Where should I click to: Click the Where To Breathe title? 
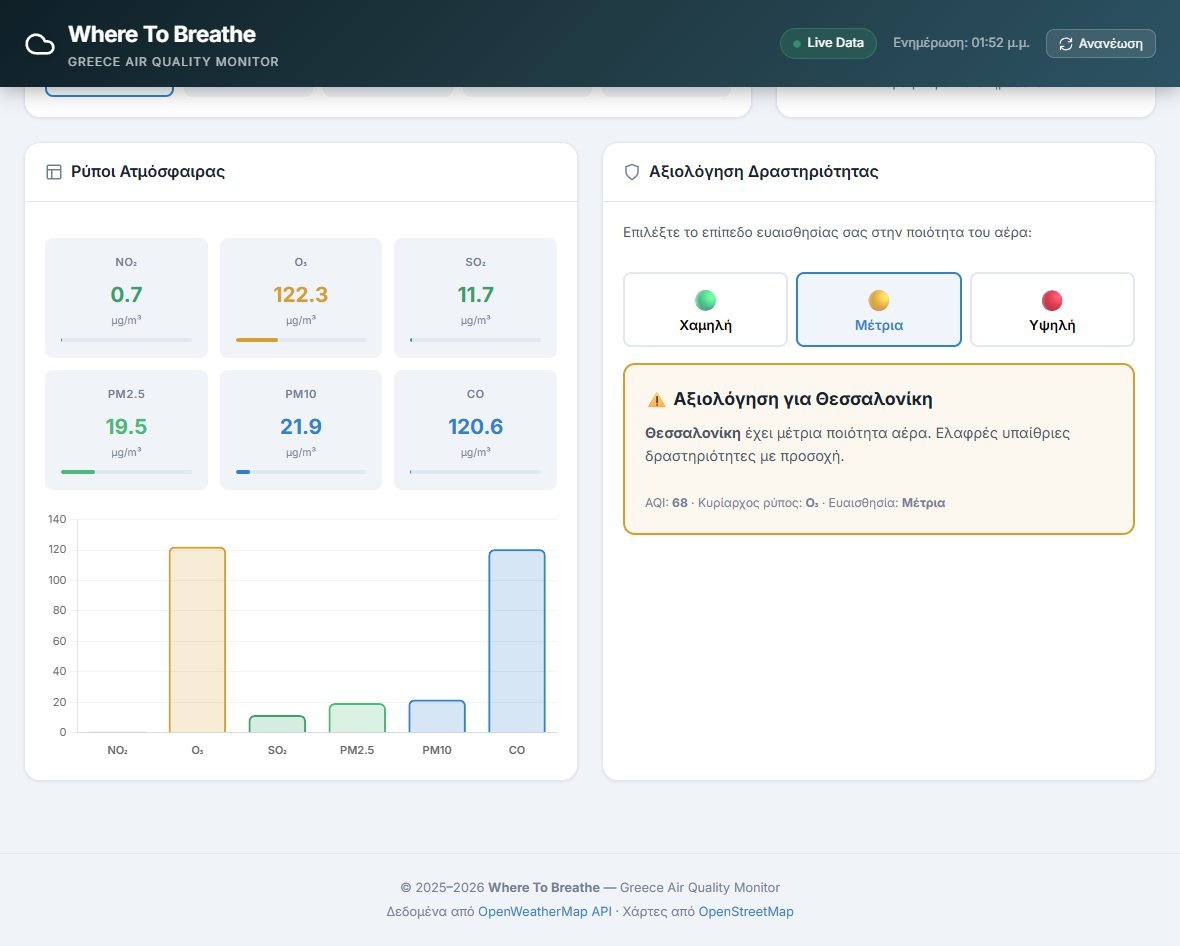[x=162, y=35]
